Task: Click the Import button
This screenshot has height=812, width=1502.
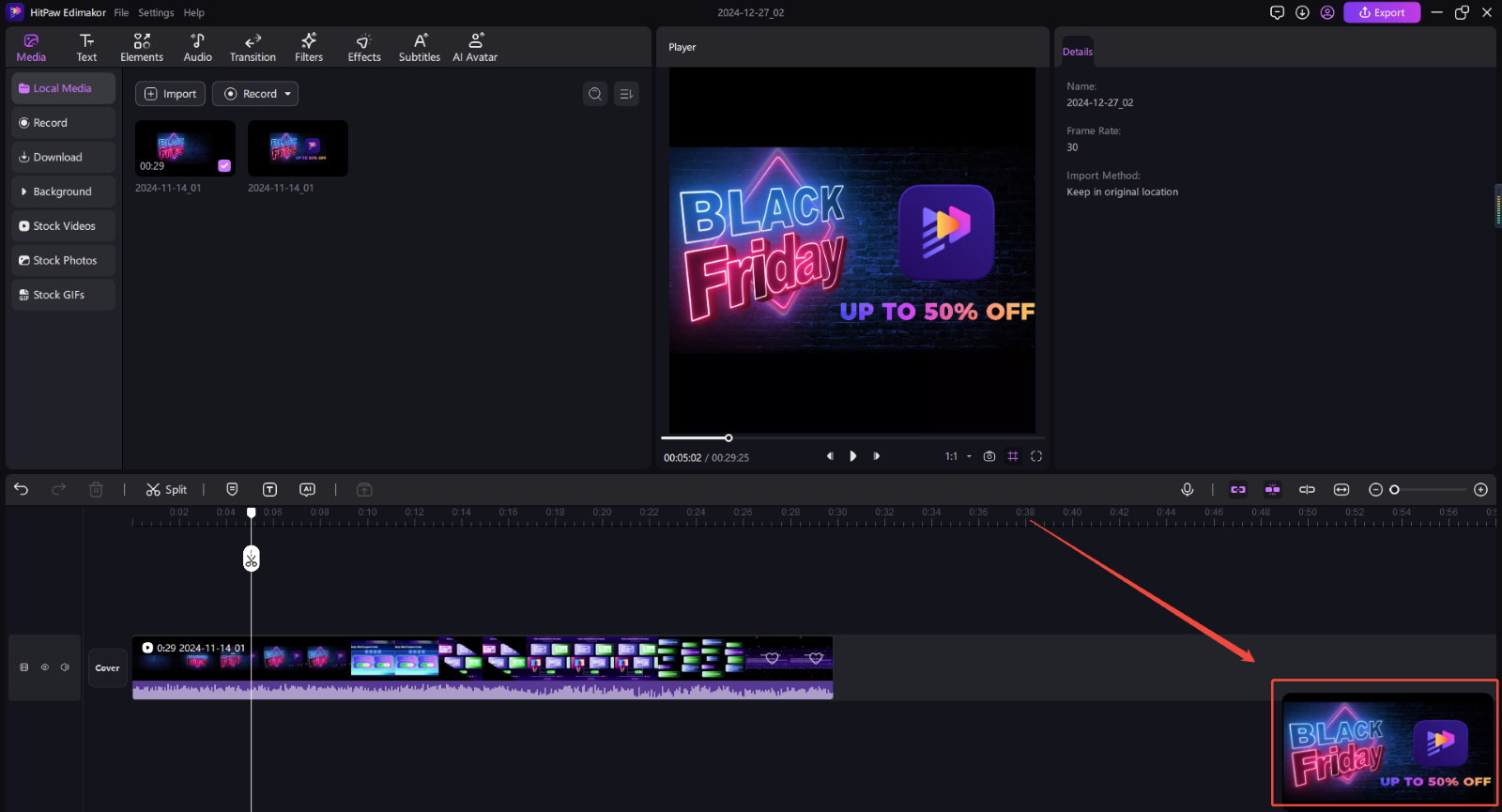Action: tap(170, 94)
